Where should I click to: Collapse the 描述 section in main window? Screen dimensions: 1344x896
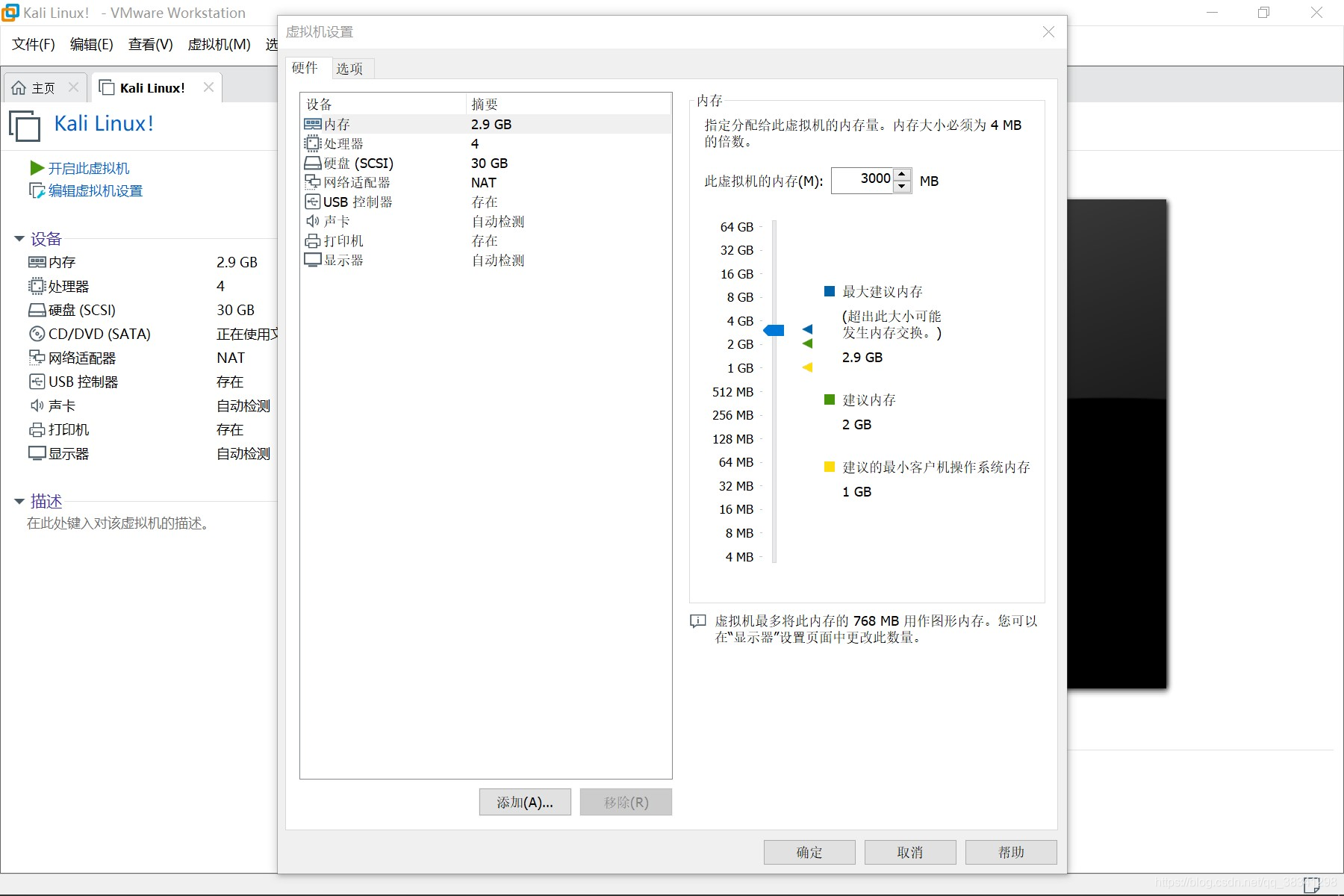(19, 502)
